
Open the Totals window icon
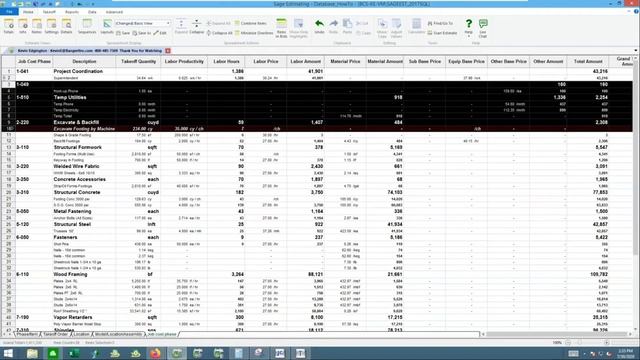pyautogui.click(x=9, y=26)
